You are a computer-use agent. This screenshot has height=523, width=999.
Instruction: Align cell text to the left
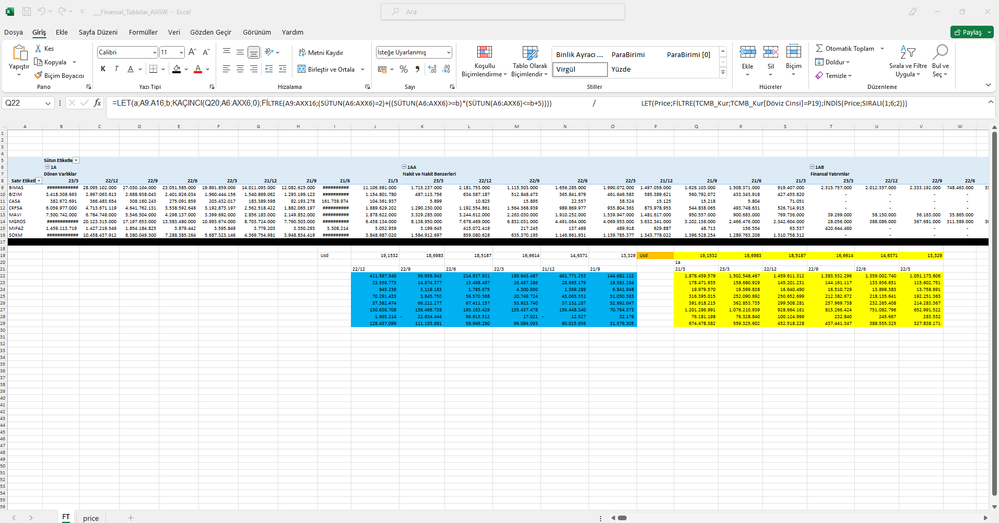pyautogui.click(x=226, y=69)
